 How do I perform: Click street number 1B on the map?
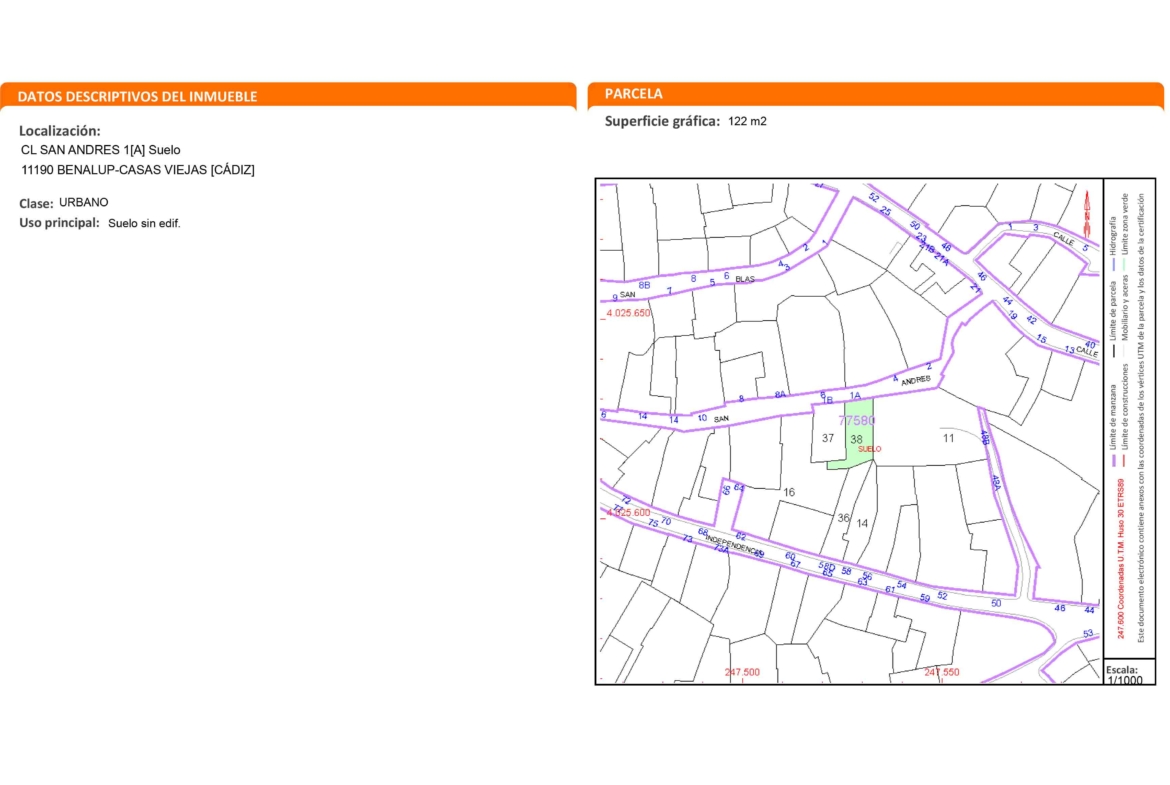pos(827,401)
